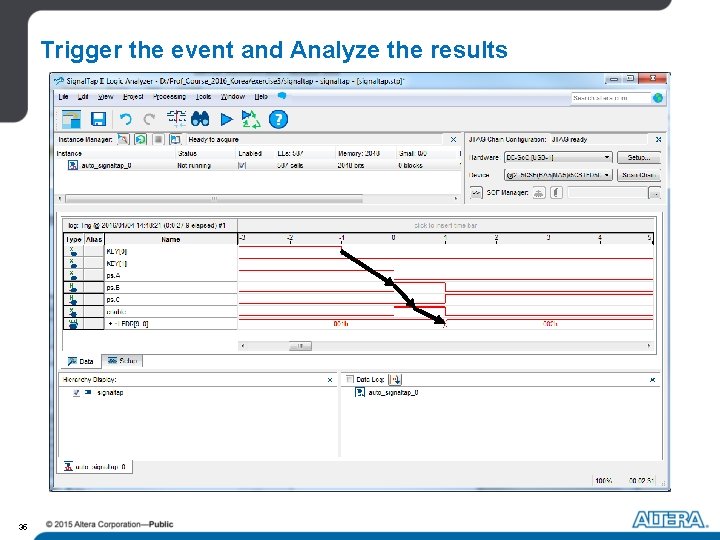Toggle the Data Log checkbox
The width and height of the screenshot is (720, 540).
pyautogui.click(x=349, y=379)
